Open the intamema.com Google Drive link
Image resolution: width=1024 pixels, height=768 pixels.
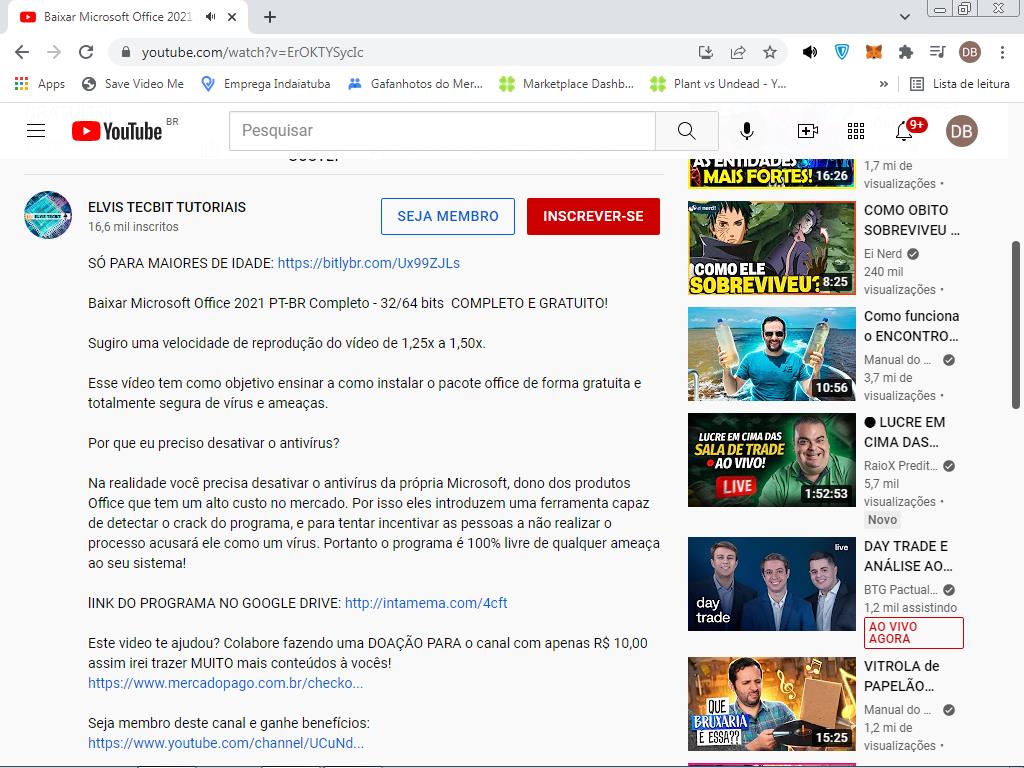(426, 603)
